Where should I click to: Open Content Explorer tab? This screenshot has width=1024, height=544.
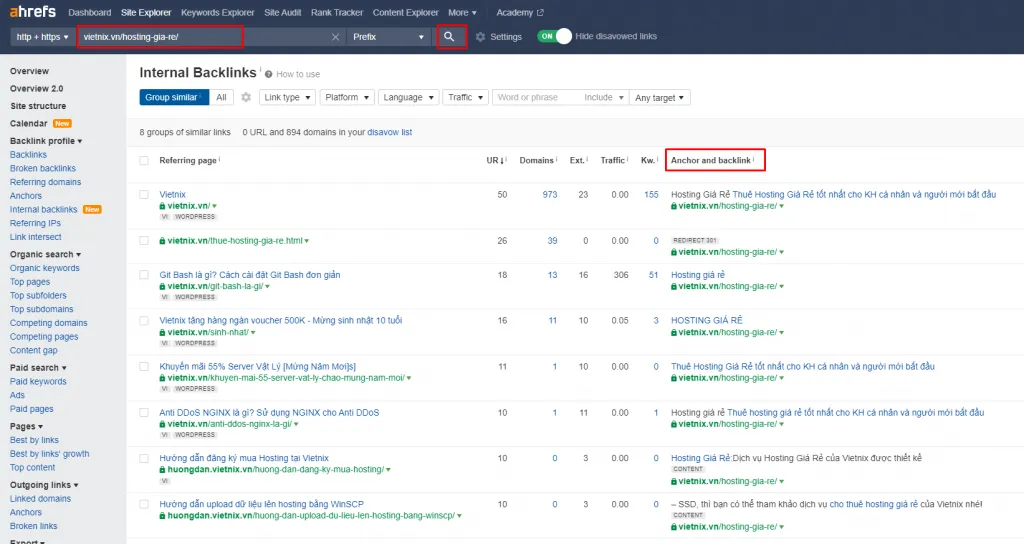coord(406,12)
